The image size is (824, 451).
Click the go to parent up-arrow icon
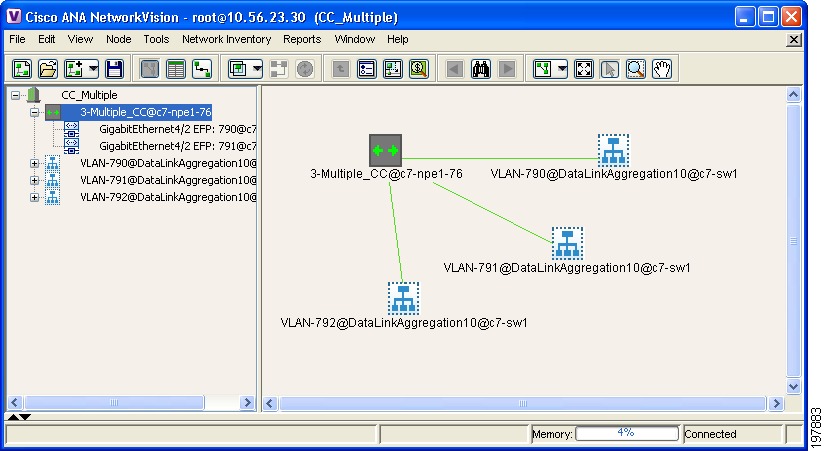[341, 69]
